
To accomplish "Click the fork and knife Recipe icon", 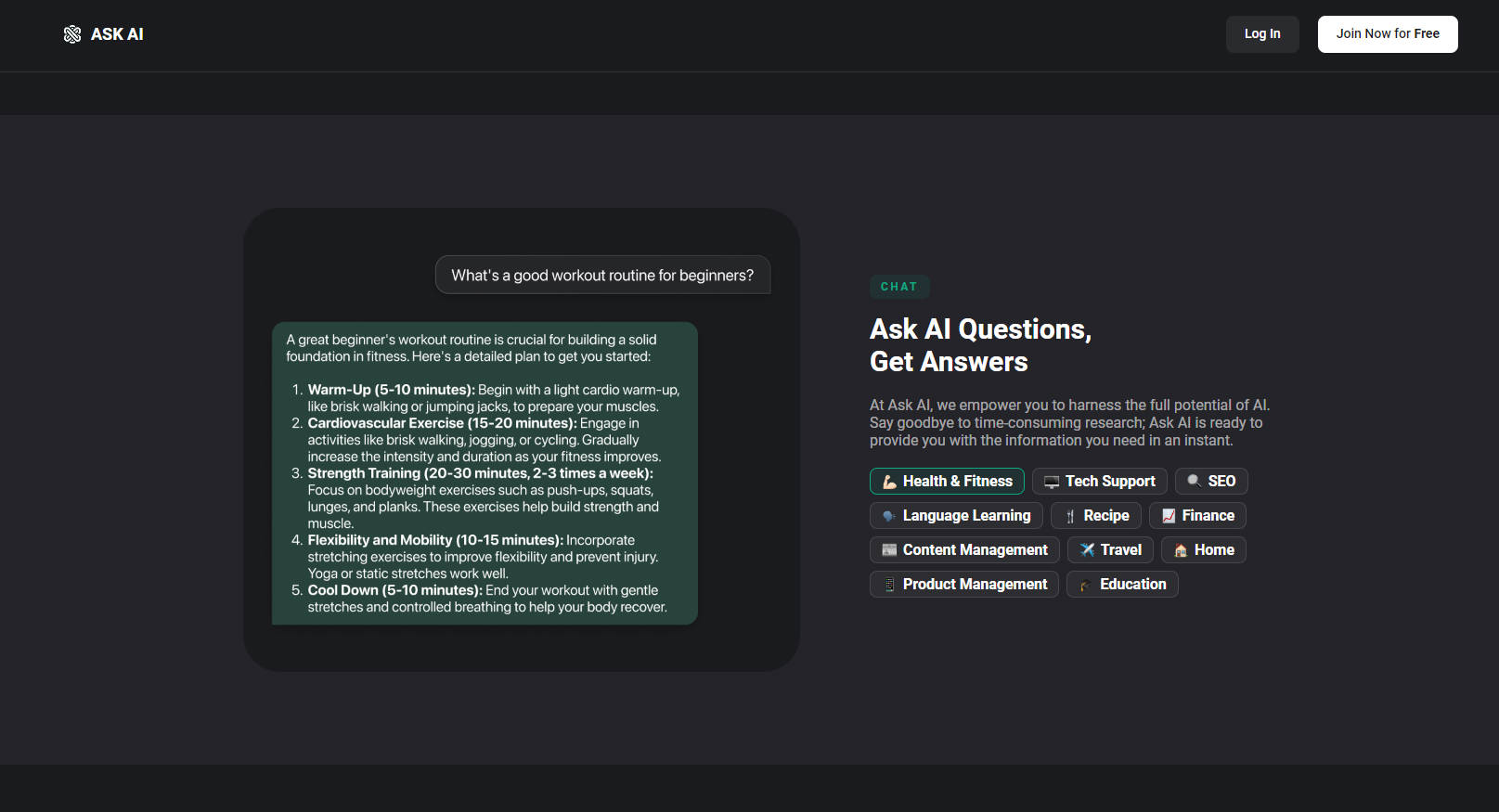I will coord(1070,516).
